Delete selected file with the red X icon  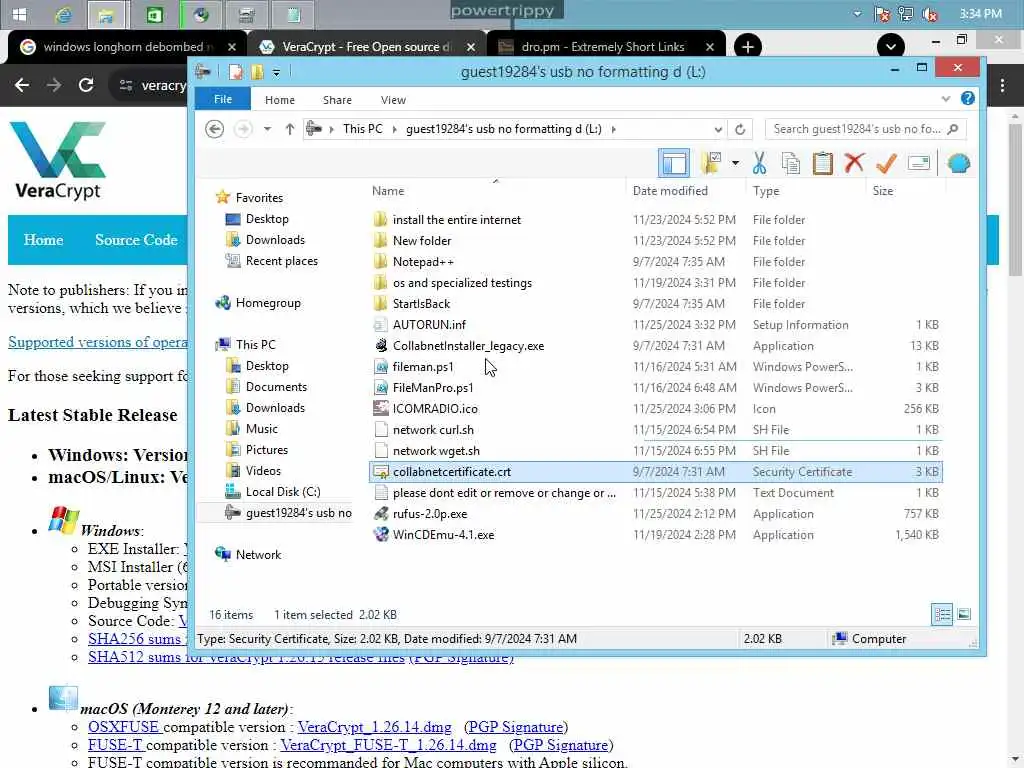[854, 163]
